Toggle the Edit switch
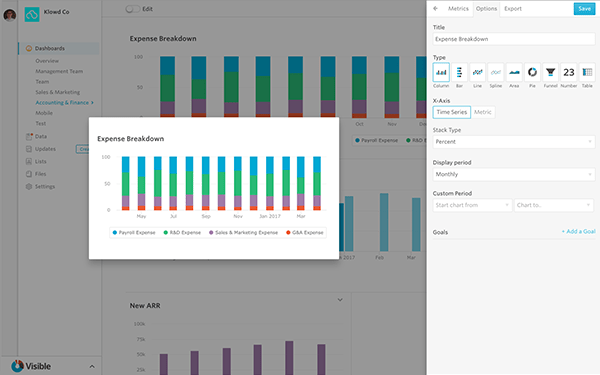This screenshot has height=375, width=600. (x=132, y=9)
